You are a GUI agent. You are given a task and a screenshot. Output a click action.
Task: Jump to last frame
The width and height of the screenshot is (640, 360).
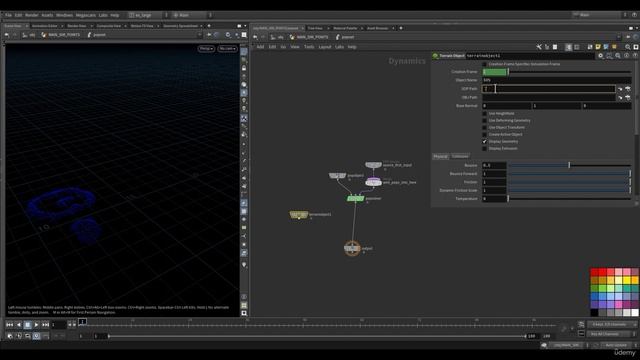pyautogui.click(x=45, y=325)
